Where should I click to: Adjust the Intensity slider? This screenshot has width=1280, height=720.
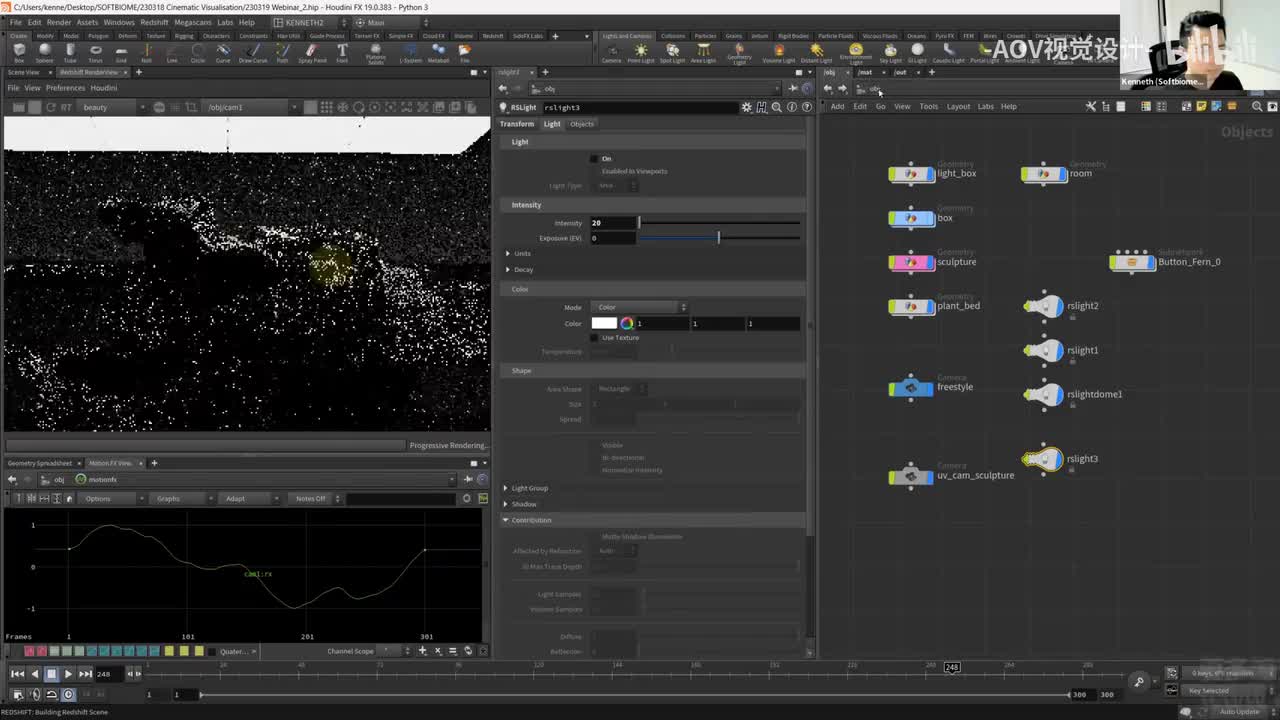coord(720,223)
